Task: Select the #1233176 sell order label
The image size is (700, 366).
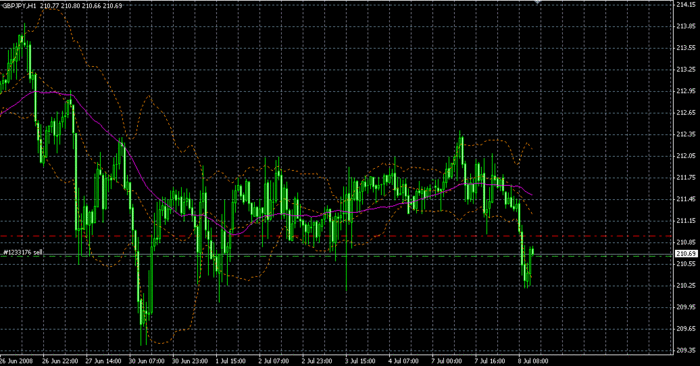Action: click(x=23, y=253)
